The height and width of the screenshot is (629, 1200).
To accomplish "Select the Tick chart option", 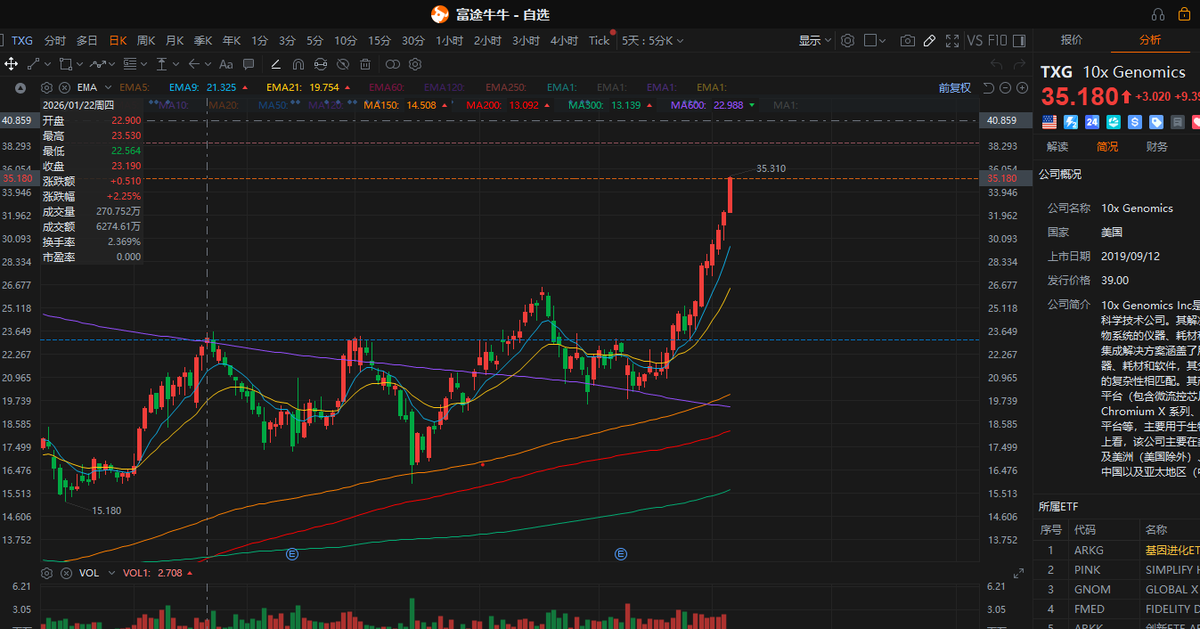I will pyautogui.click(x=599, y=41).
